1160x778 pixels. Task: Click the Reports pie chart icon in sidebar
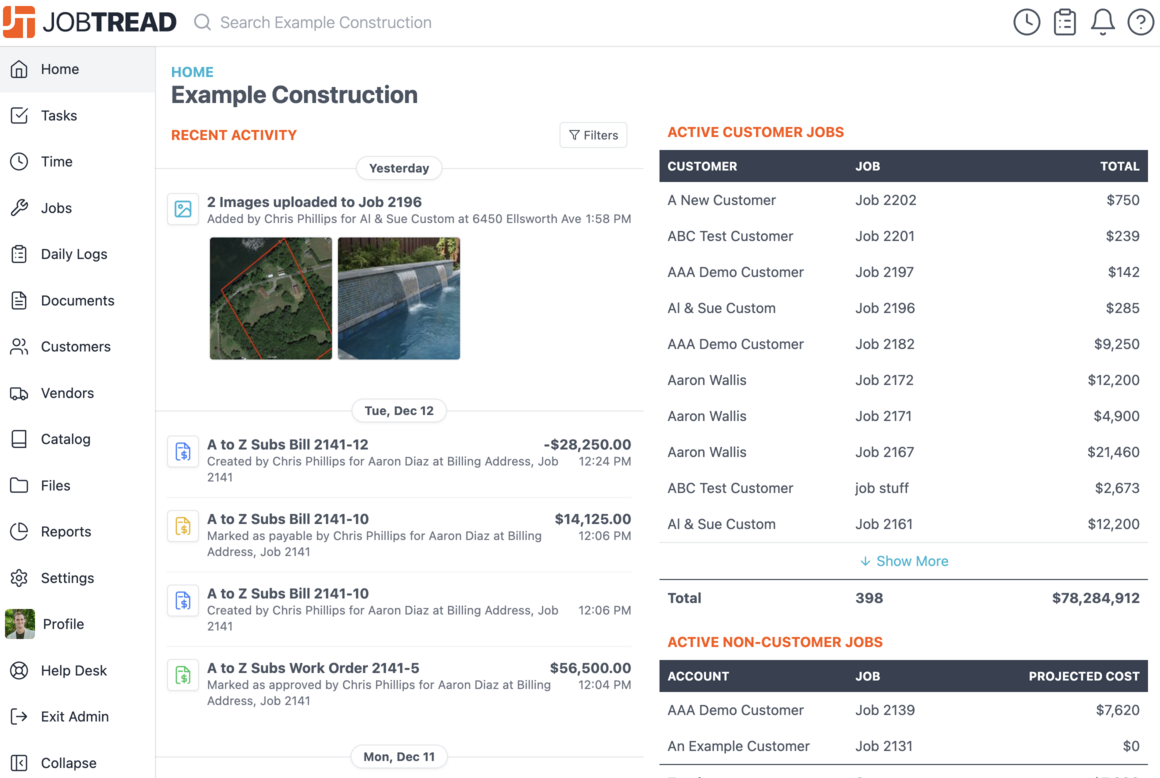pyautogui.click(x=19, y=531)
